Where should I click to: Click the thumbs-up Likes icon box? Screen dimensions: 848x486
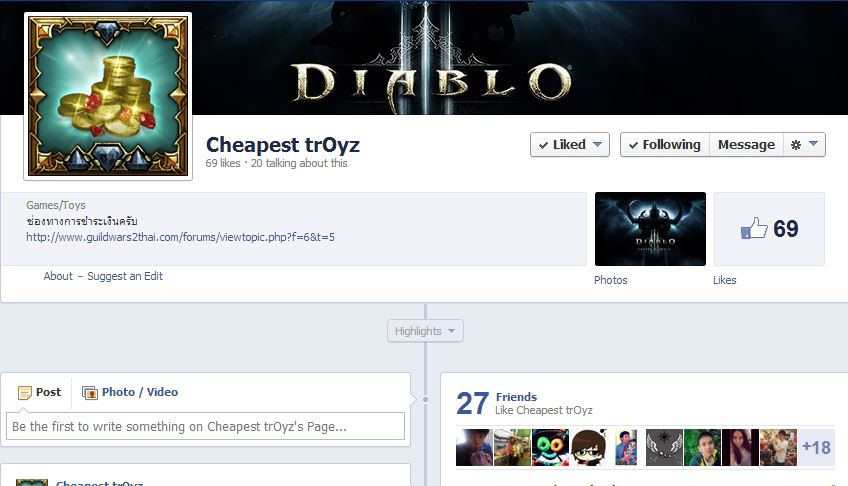[770, 229]
